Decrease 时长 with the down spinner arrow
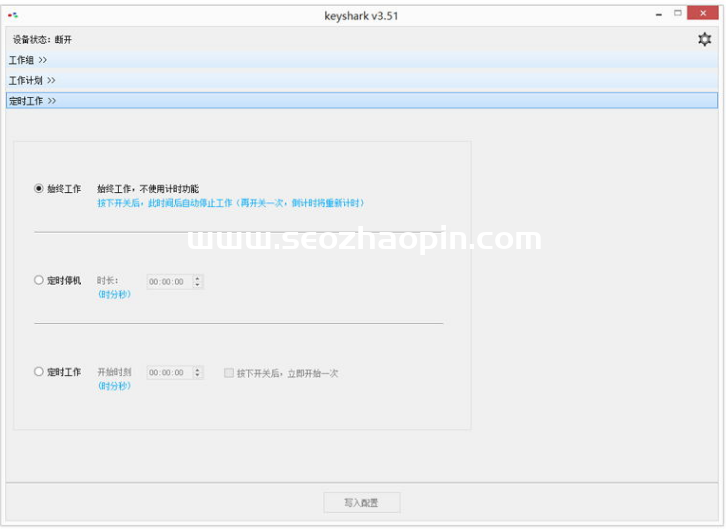This screenshot has height=529, width=726. (x=198, y=286)
